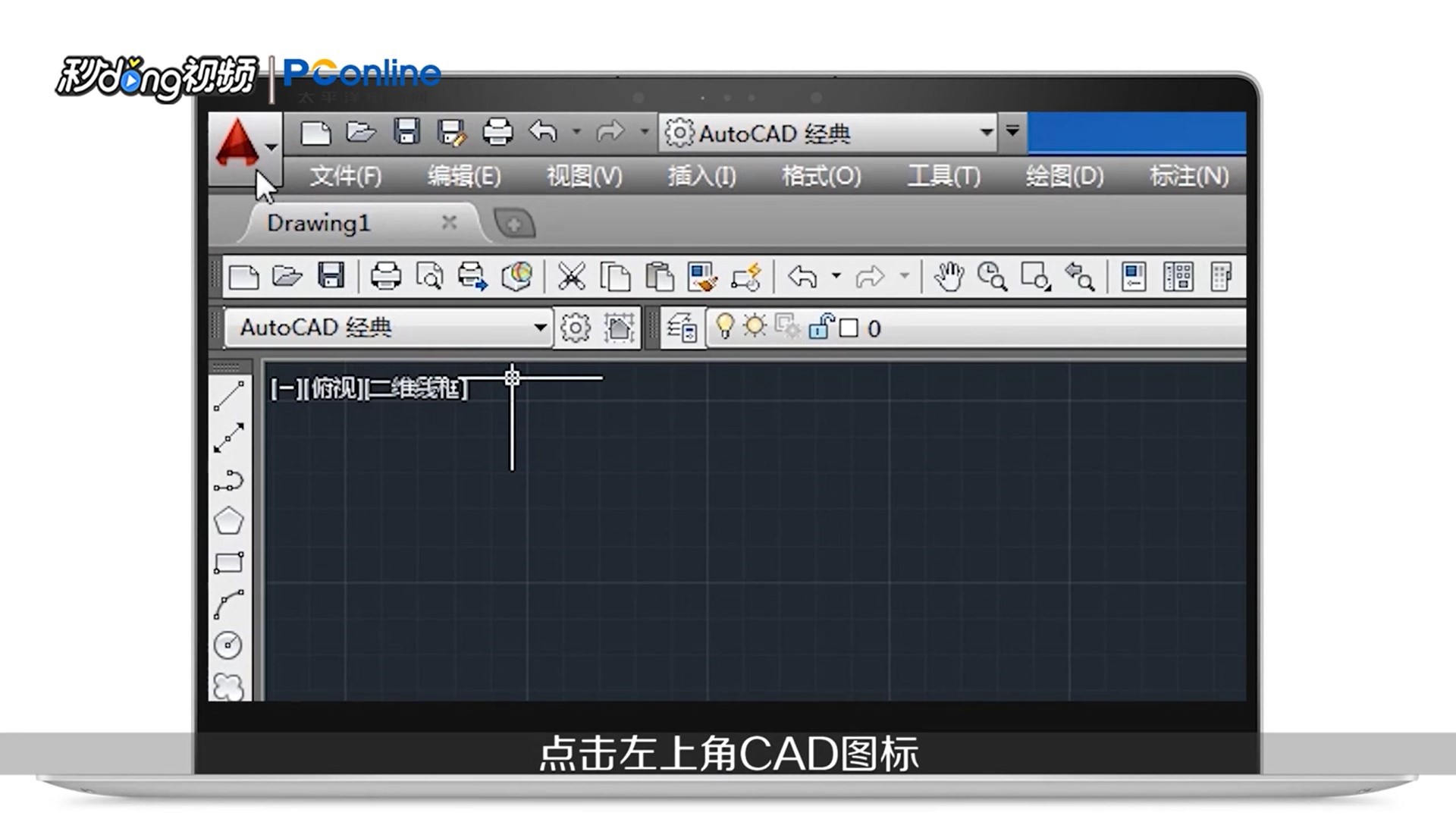
Task: Click Undo in the standard toolbar
Action: click(802, 277)
